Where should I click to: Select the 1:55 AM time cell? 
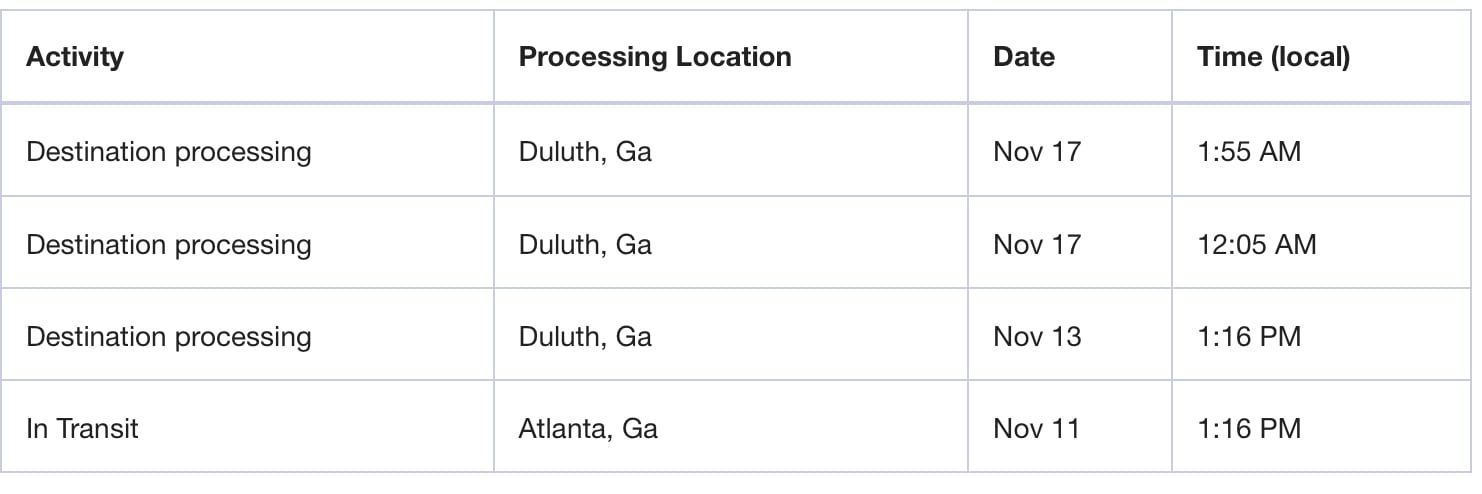(1249, 152)
